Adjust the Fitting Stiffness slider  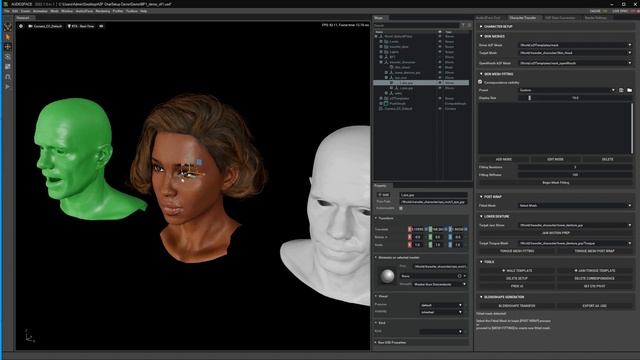pyautogui.click(x=575, y=175)
